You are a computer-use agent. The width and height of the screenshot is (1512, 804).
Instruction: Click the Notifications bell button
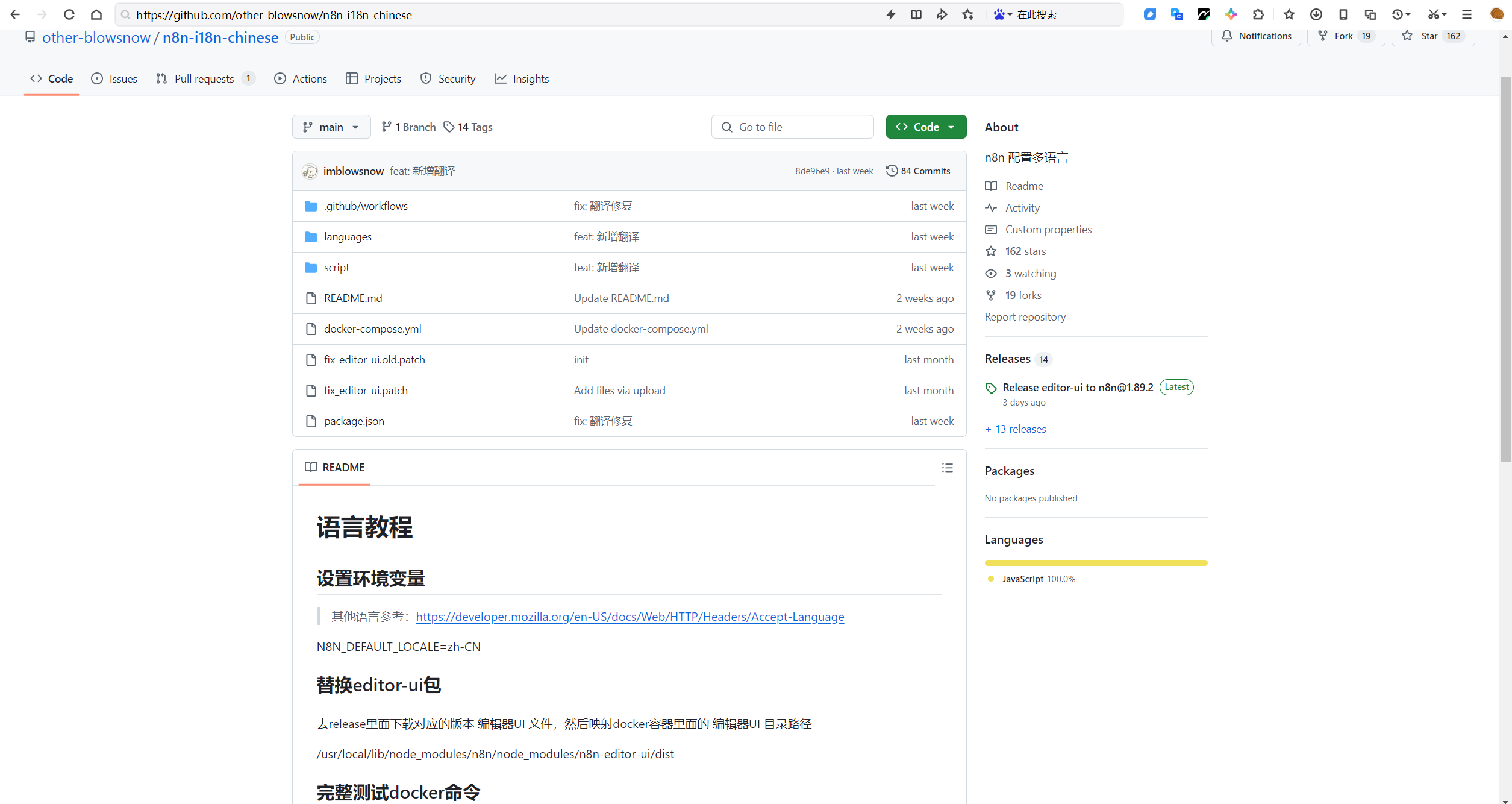tap(1256, 36)
